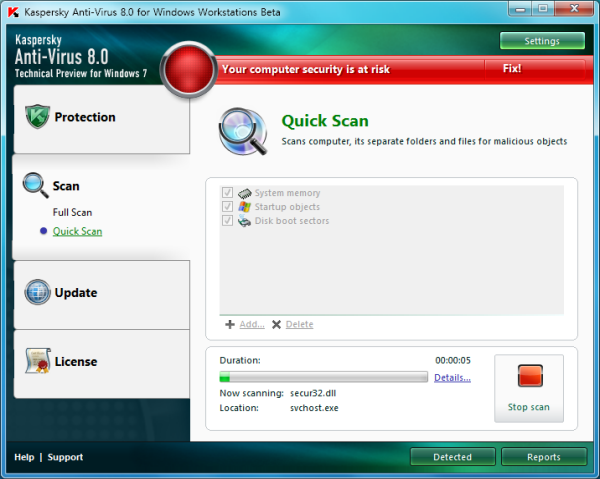Viewport: 600px width, 479px height.
Task: Click the 'System memory' text
Action: click(x=287, y=193)
